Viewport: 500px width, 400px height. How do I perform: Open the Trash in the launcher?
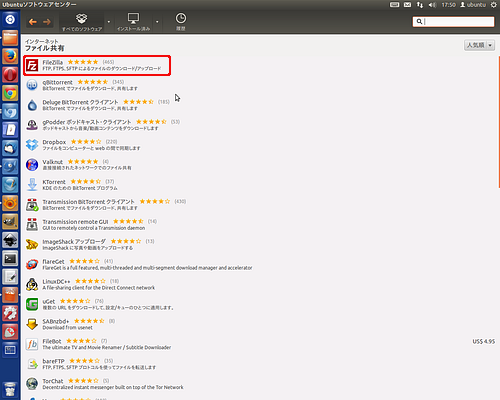click(10, 389)
